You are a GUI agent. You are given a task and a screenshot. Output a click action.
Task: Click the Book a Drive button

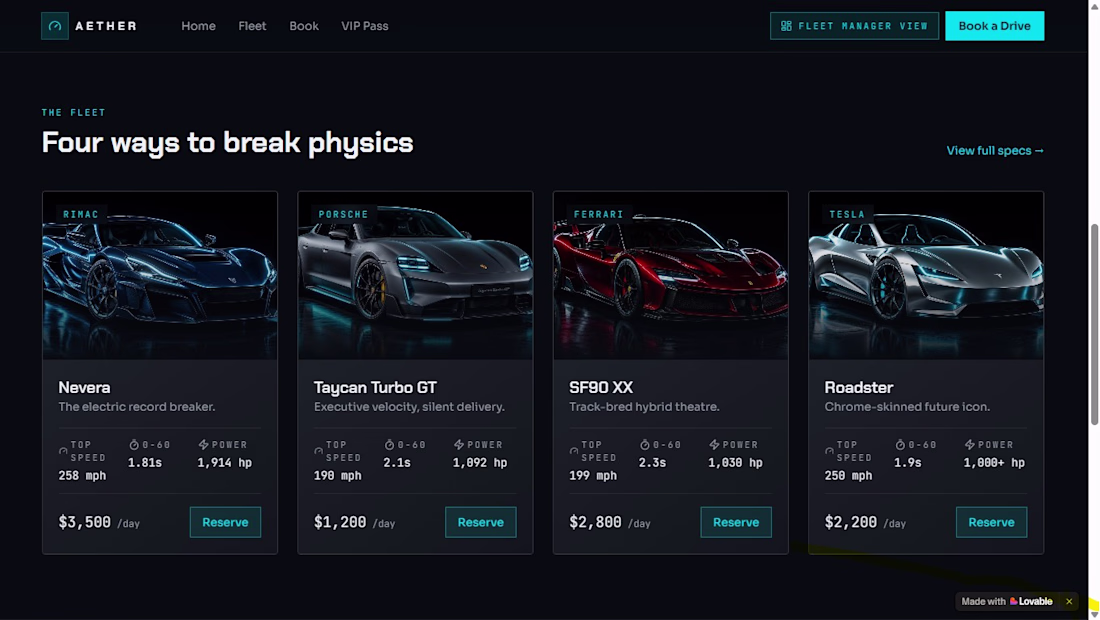point(994,26)
